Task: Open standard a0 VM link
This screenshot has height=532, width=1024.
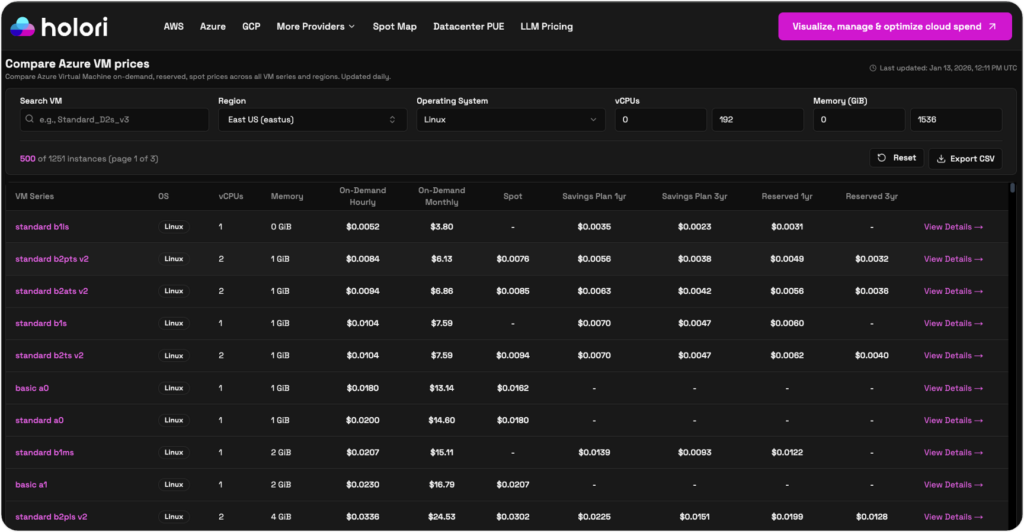Action: [39, 420]
